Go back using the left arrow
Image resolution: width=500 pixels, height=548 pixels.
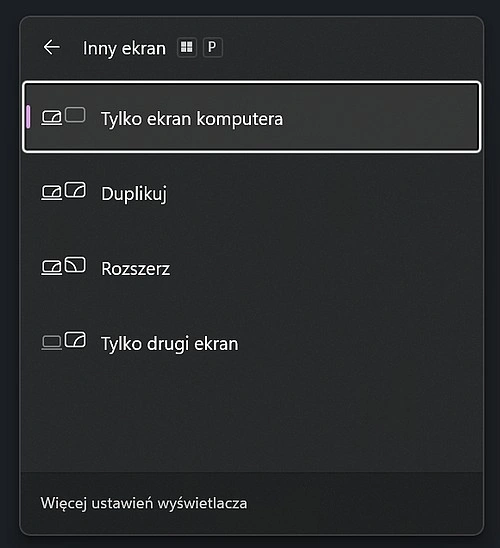(52, 47)
